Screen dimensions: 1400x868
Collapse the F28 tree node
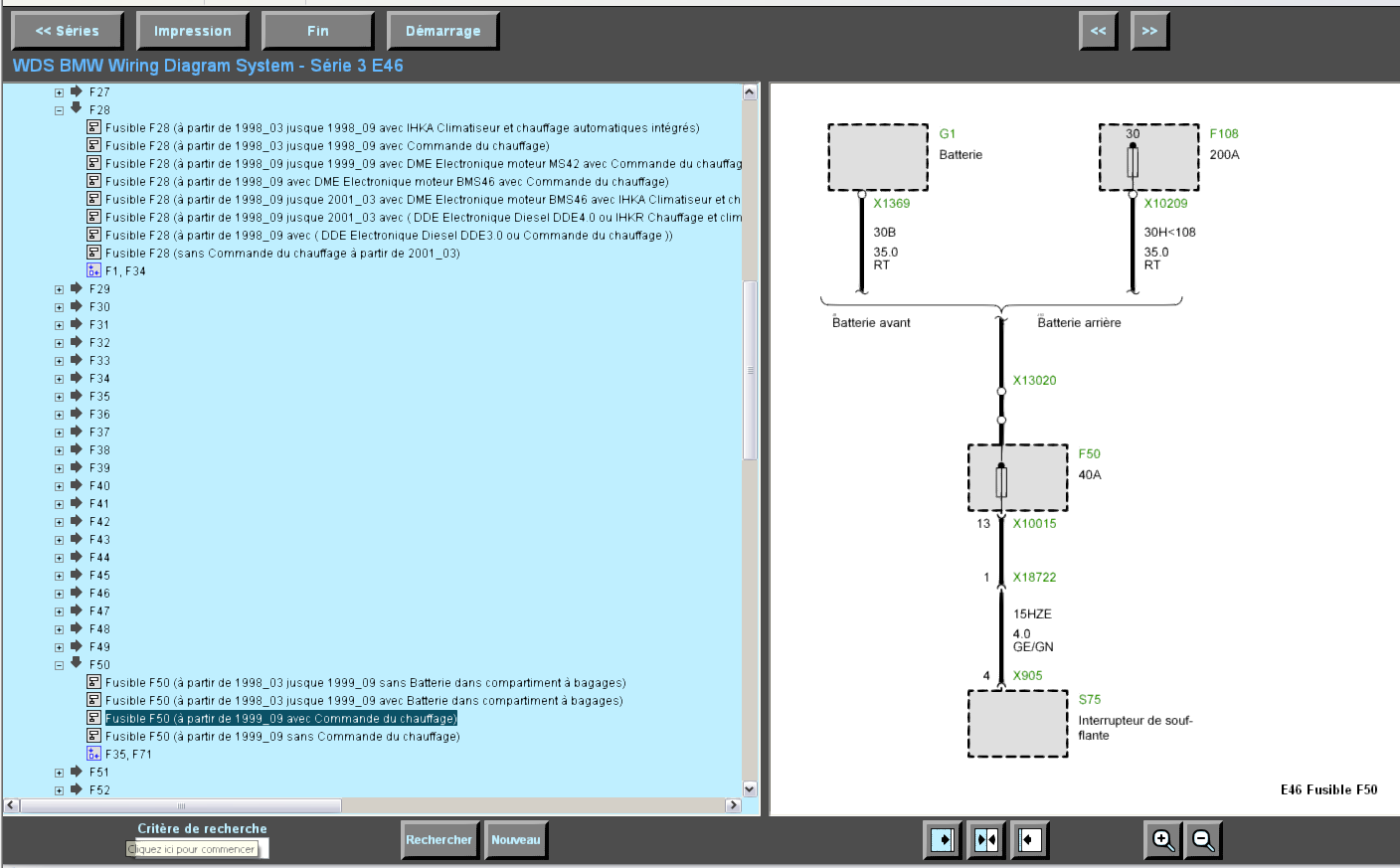click(60, 110)
